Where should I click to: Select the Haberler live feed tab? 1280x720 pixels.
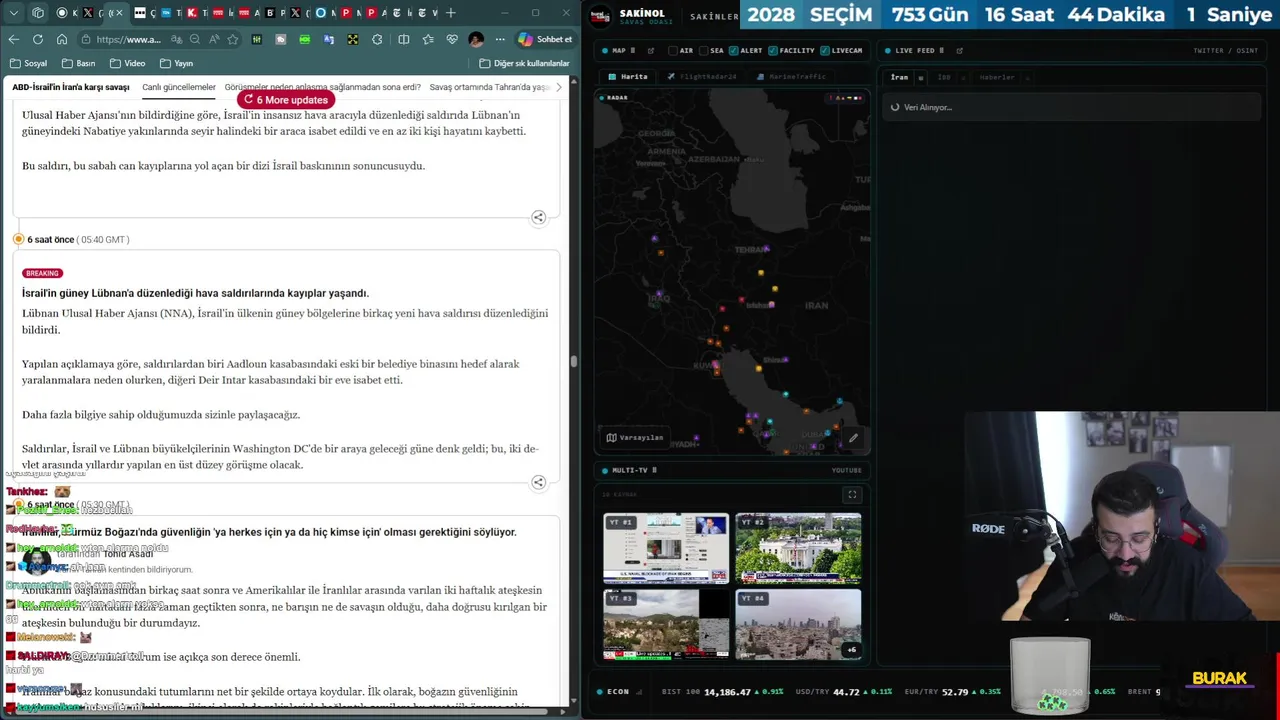(997, 77)
